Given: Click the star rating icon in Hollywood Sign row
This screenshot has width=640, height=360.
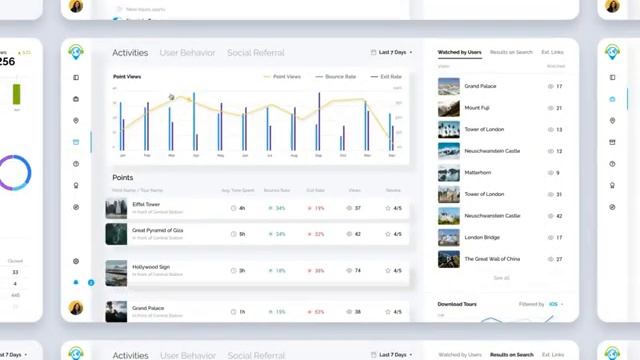Looking at the screenshot, I should coord(388,270).
